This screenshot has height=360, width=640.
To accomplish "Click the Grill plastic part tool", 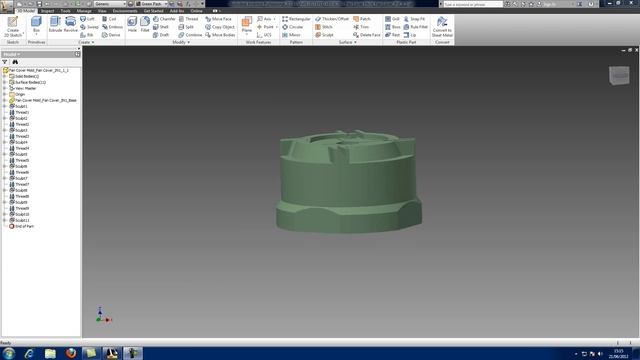I will (392, 19).
